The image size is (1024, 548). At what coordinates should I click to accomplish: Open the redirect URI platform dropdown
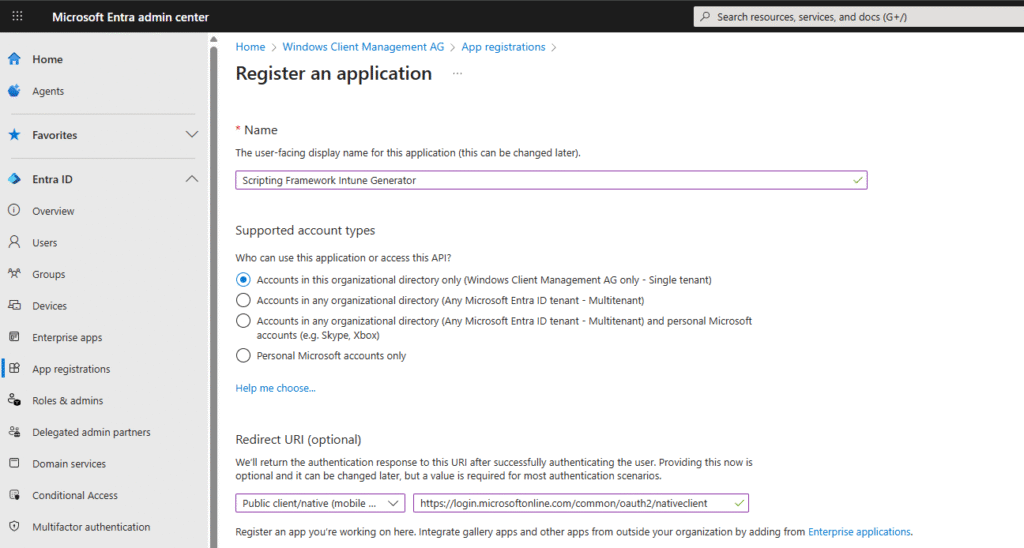(x=320, y=503)
